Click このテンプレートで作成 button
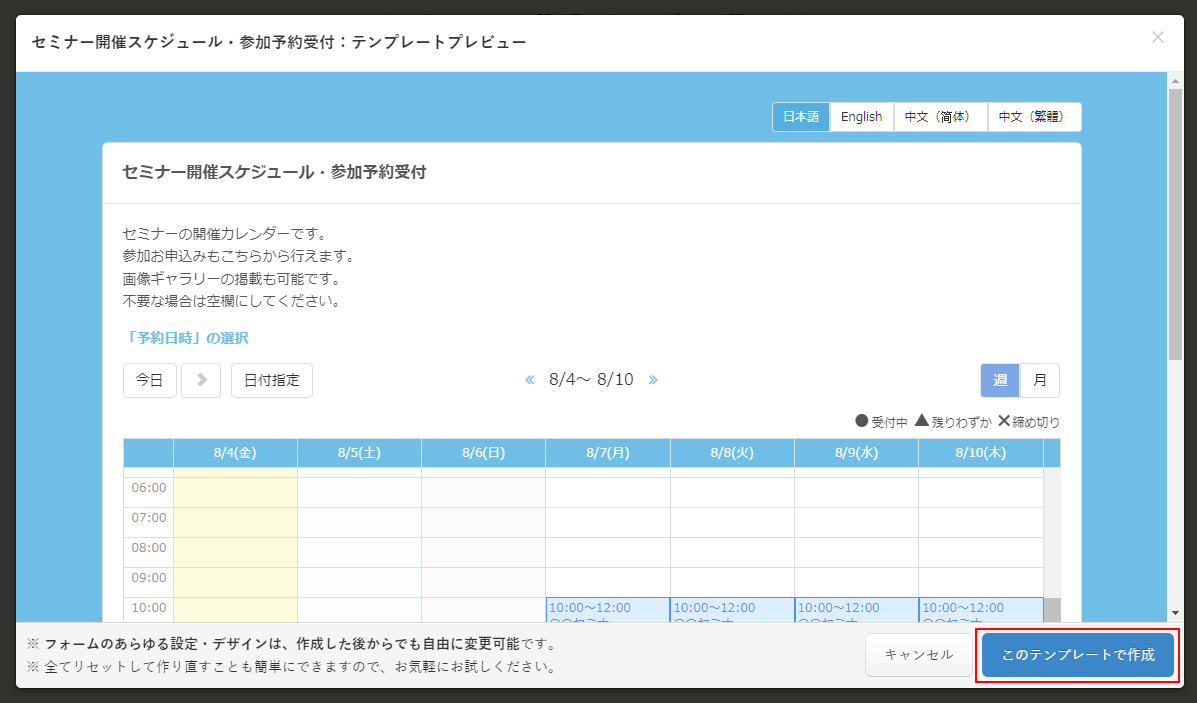Image resolution: width=1197 pixels, height=703 pixels. click(1078, 655)
